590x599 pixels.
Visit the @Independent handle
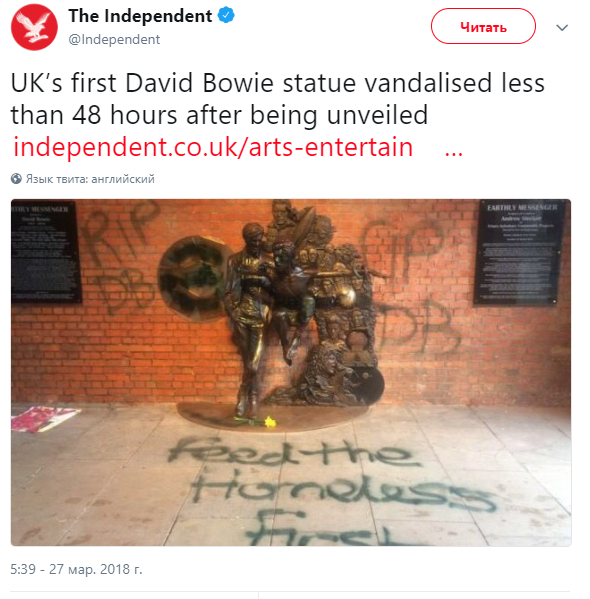(114, 39)
